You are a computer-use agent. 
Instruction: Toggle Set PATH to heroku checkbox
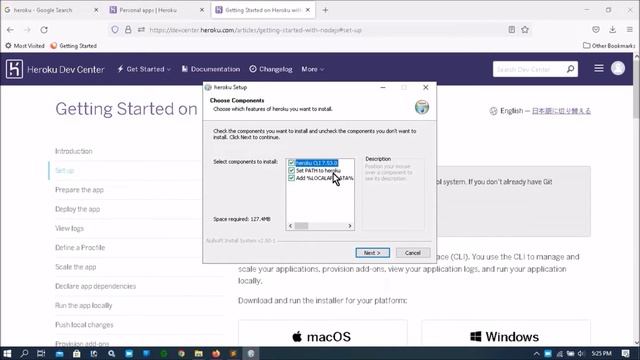[x=291, y=170]
